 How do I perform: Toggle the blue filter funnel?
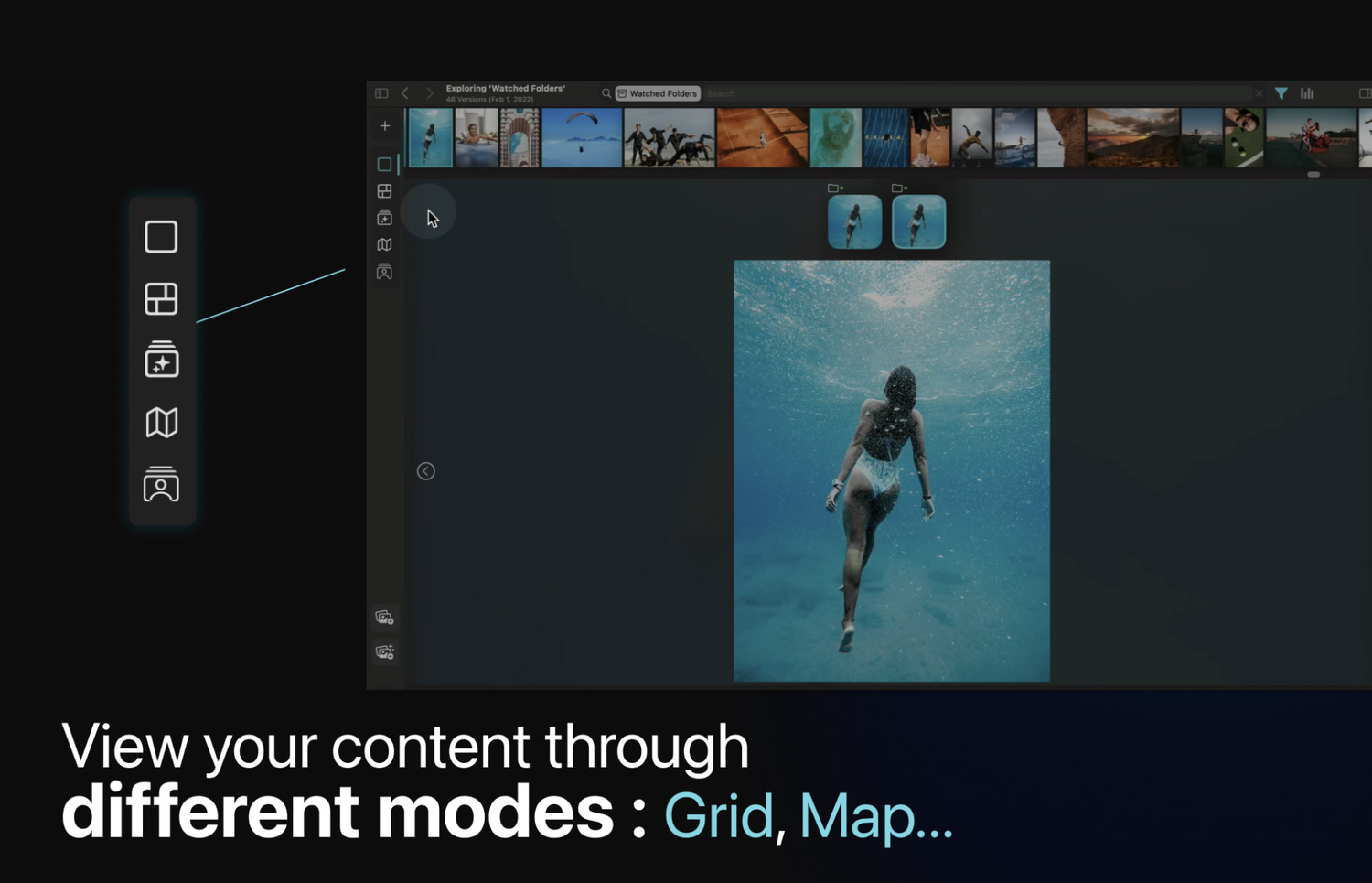point(1281,93)
